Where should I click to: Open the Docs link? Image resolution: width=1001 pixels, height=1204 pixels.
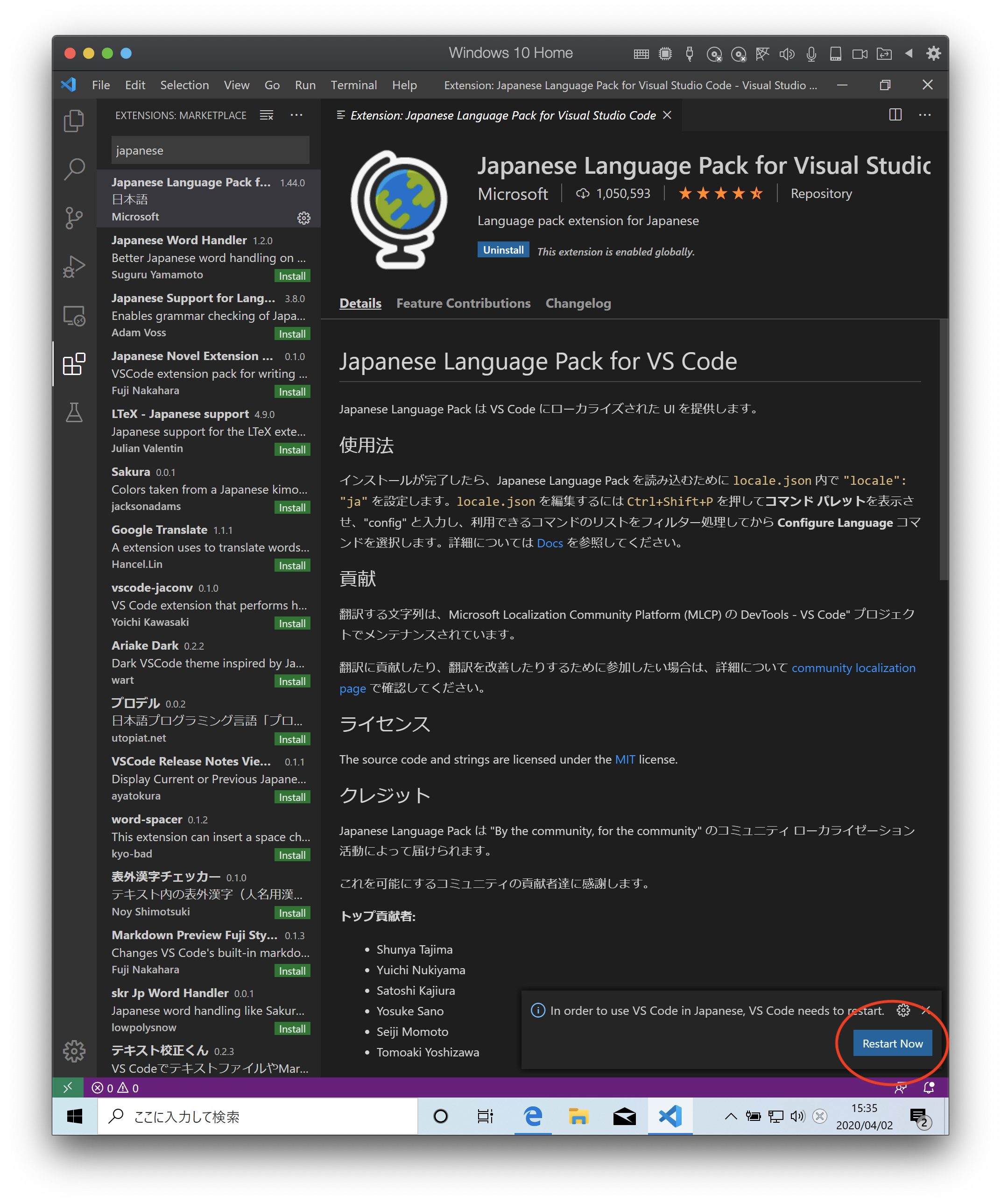550,543
